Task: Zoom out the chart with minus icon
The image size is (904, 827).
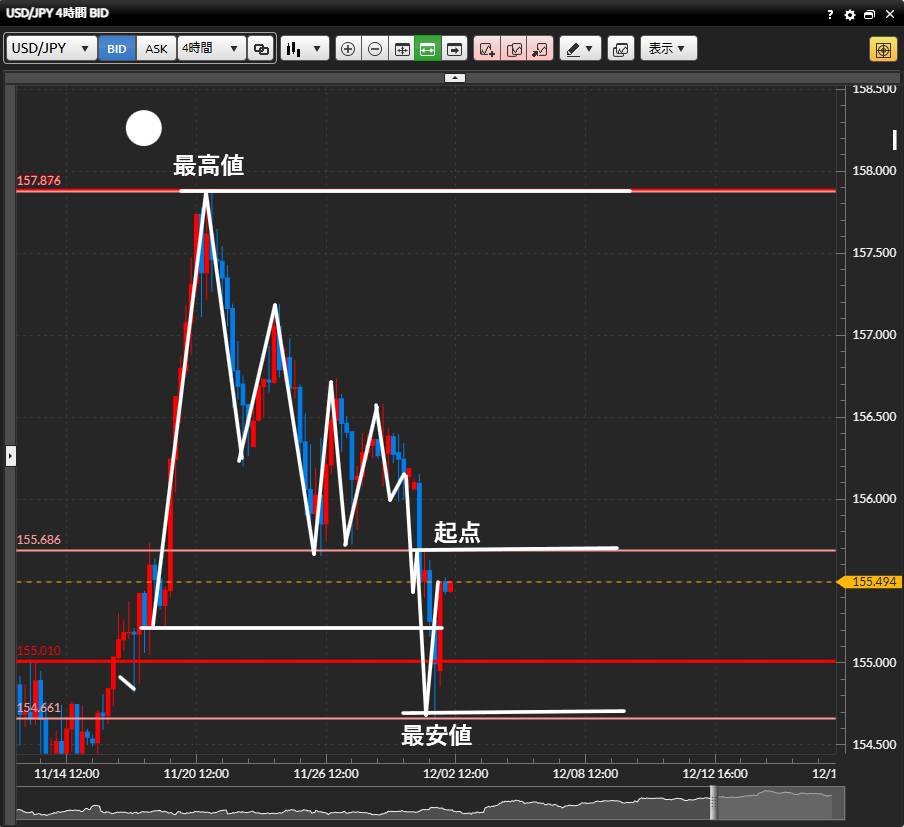Action: (375, 48)
